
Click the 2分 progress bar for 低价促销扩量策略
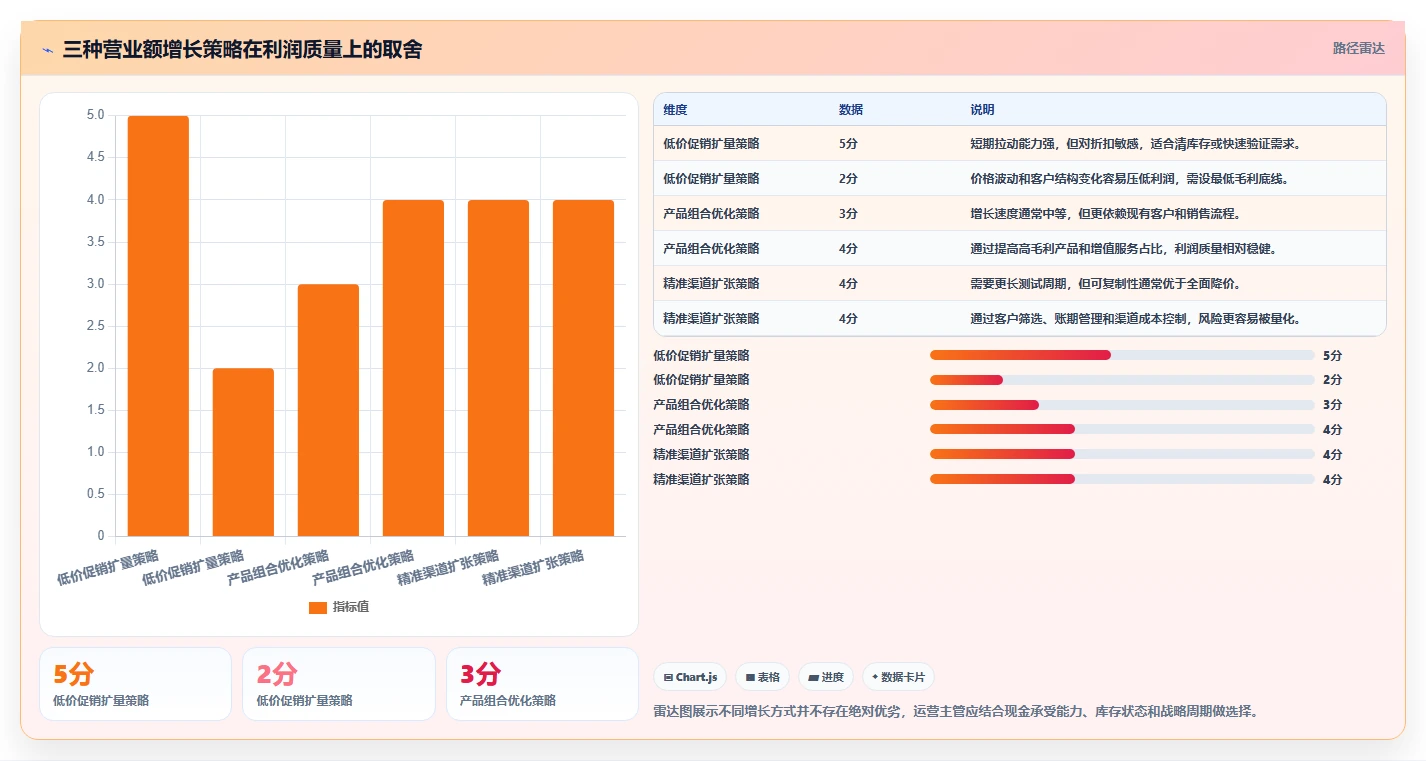(x=1122, y=380)
